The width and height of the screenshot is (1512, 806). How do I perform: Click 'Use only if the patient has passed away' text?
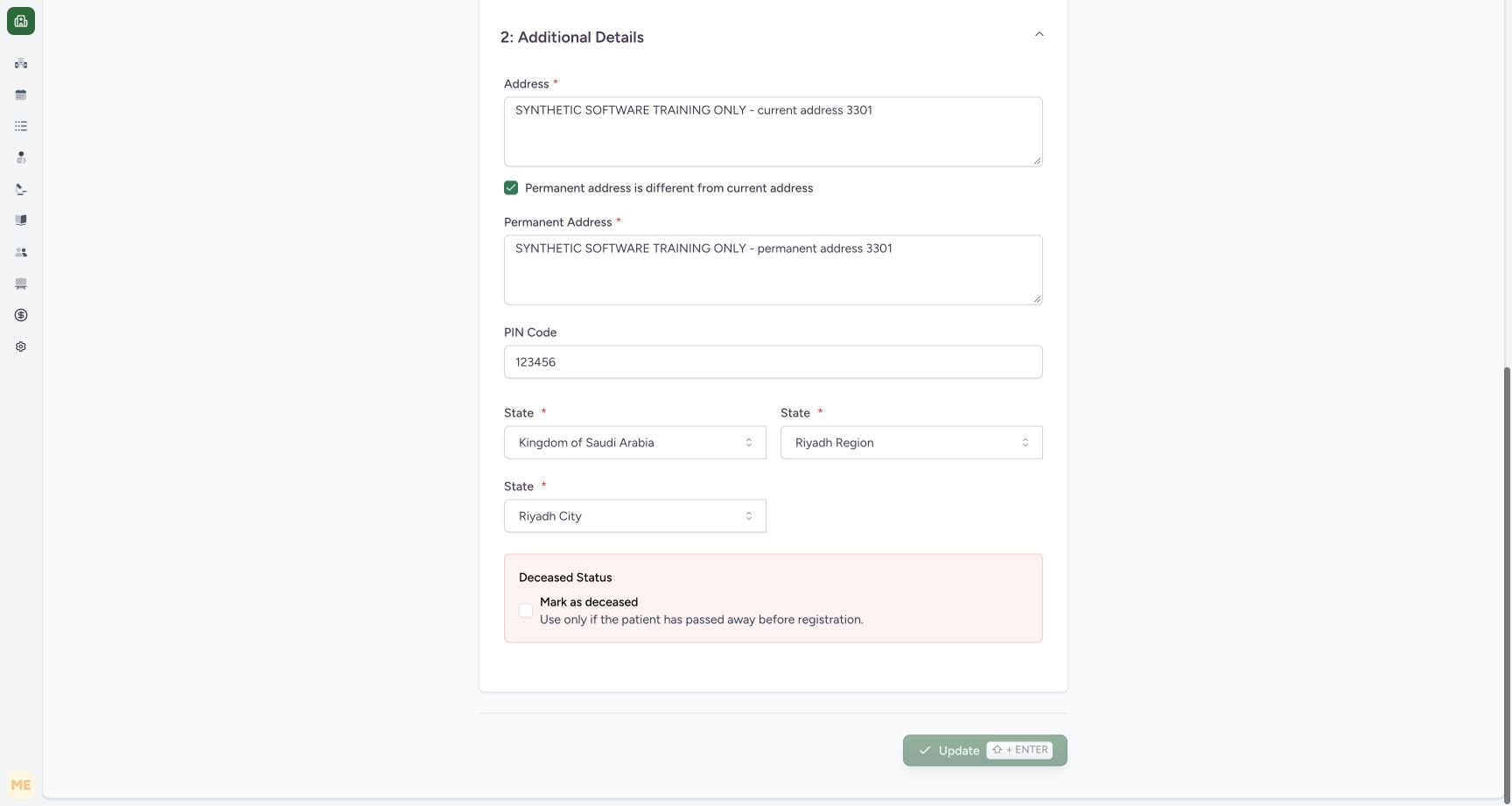(x=702, y=620)
